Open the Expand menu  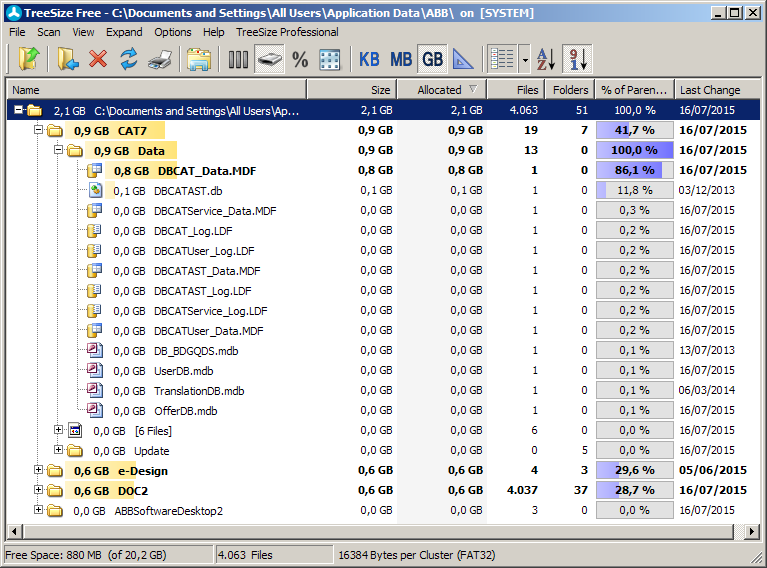pyautogui.click(x=124, y=32)
